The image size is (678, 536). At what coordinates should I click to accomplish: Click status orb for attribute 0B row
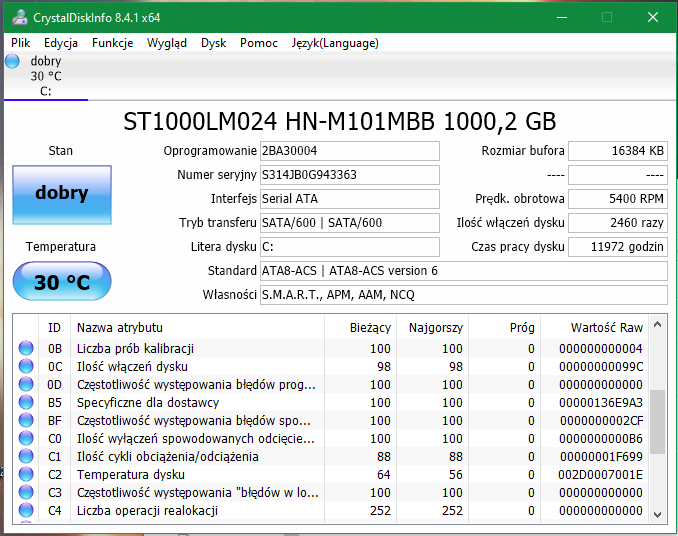[x=26, y=348]
